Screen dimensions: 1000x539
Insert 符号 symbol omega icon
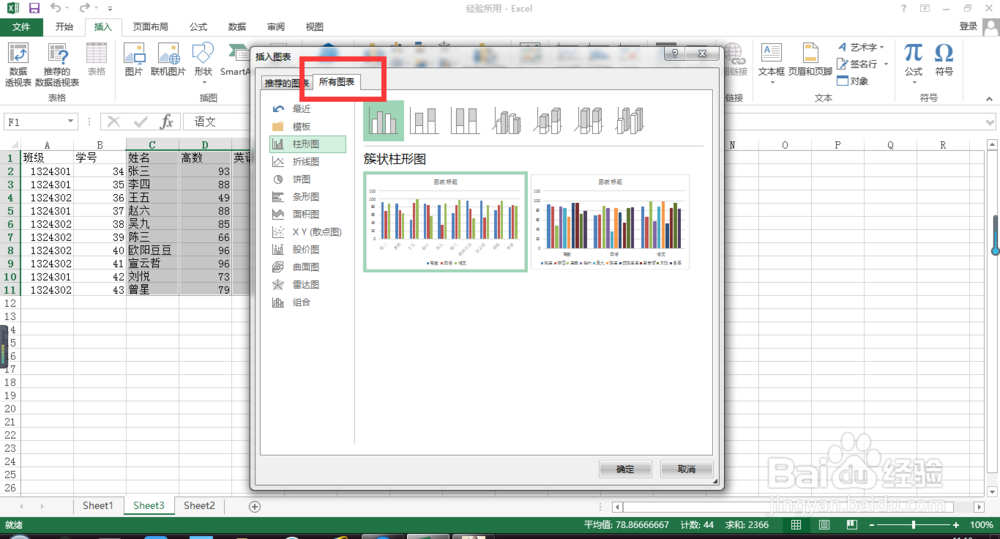pyautogui.click(x=944, y=59)
